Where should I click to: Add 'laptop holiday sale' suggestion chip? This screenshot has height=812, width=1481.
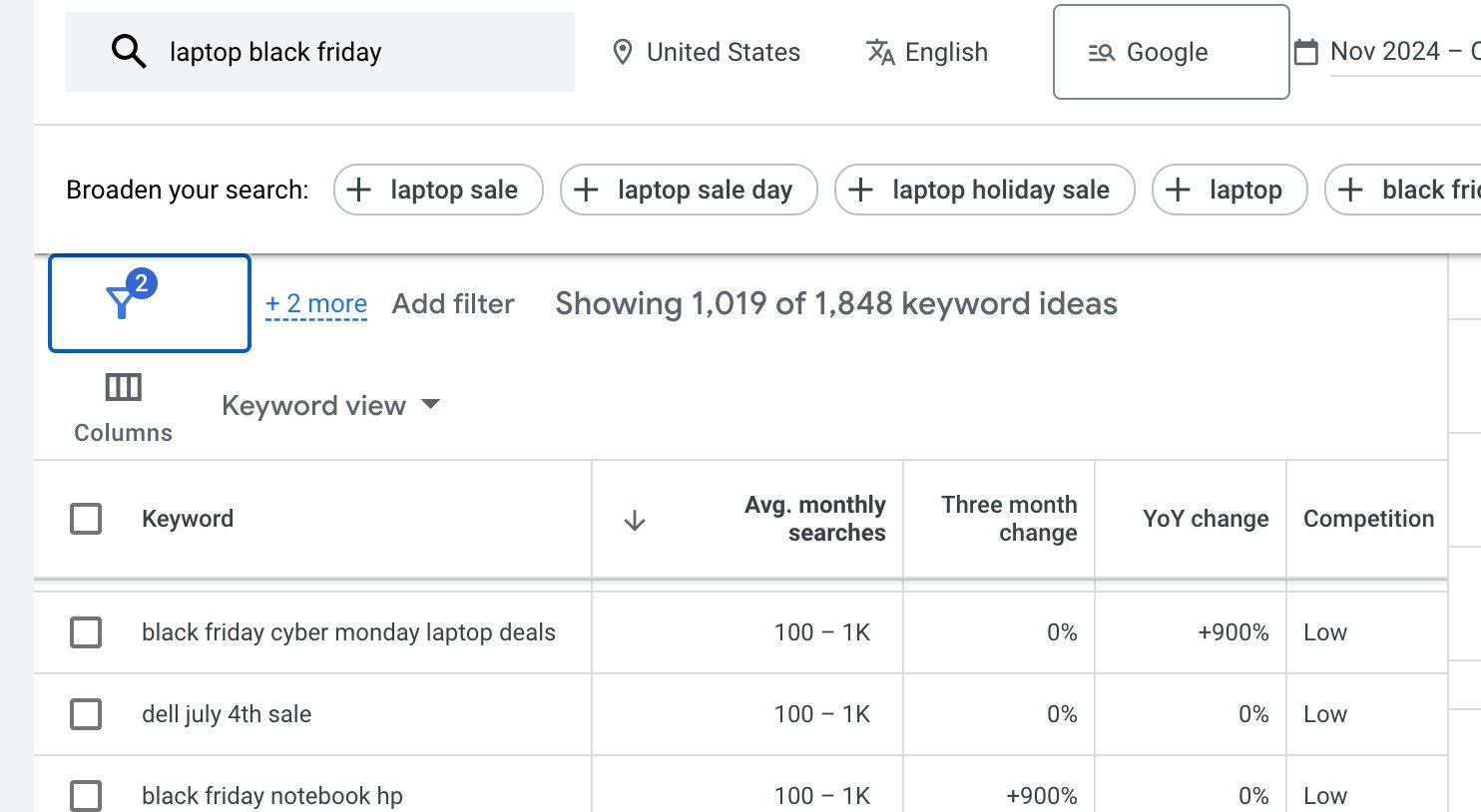point(984,190)
